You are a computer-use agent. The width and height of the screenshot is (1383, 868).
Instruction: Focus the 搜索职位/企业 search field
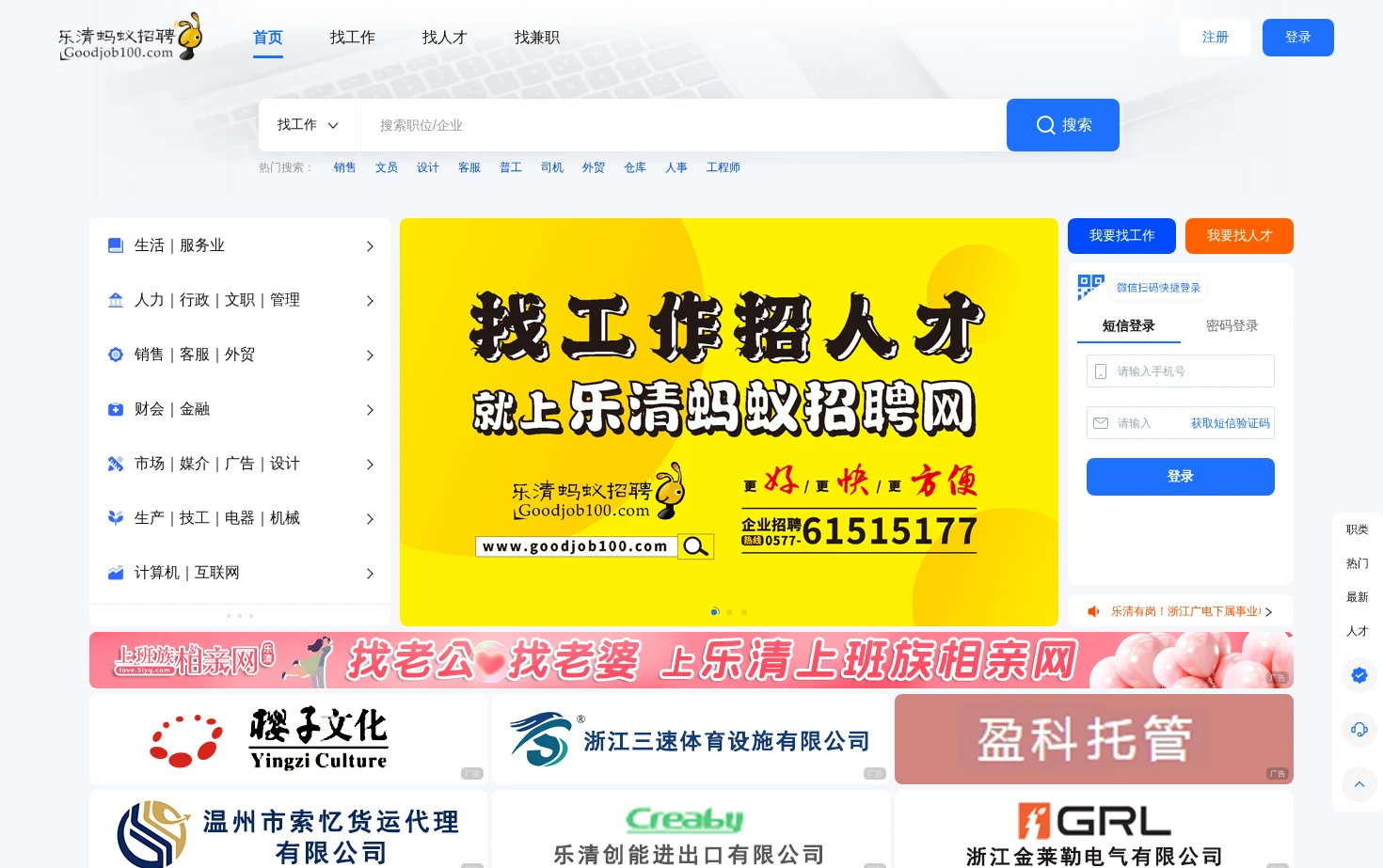(683, 125)
